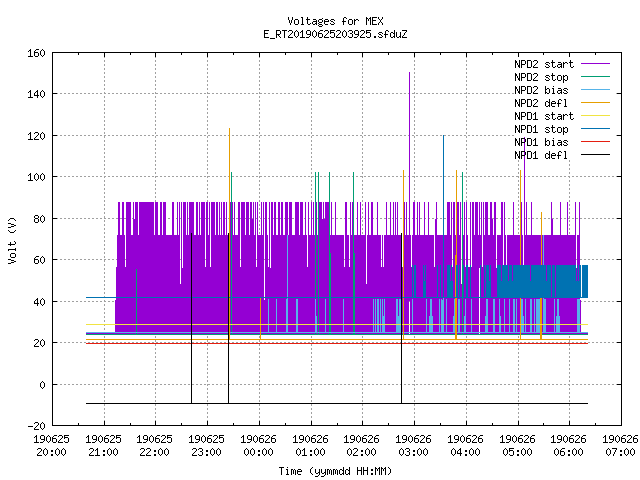The width and height of the screenshot is (640, 480).
Task: Click the x-axis tick 190625 23:00
Action: (x=207, y=446)
